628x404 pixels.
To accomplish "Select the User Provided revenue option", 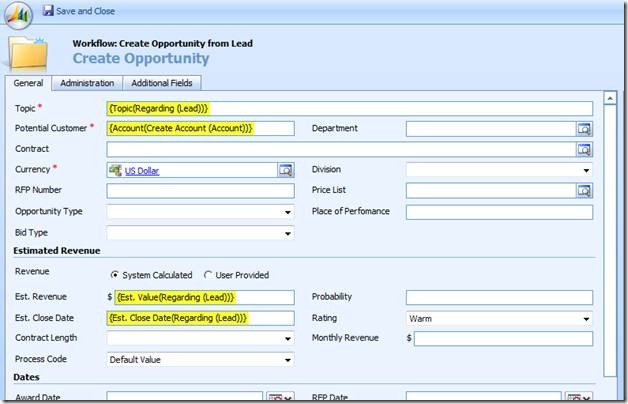I will coord(208,275).
